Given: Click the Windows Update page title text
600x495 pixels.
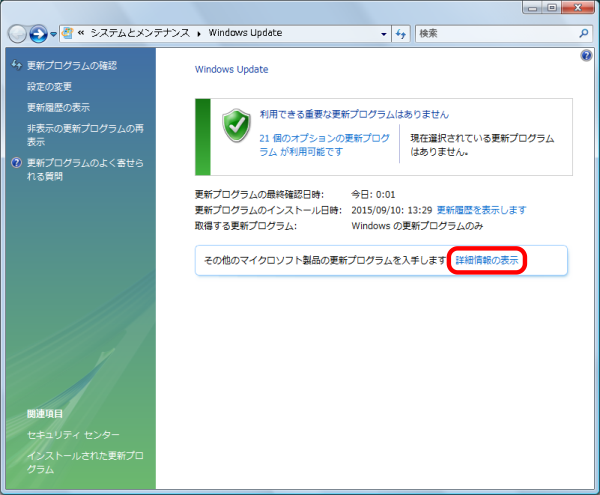Looking at the screenshot, I should [232, 70].
